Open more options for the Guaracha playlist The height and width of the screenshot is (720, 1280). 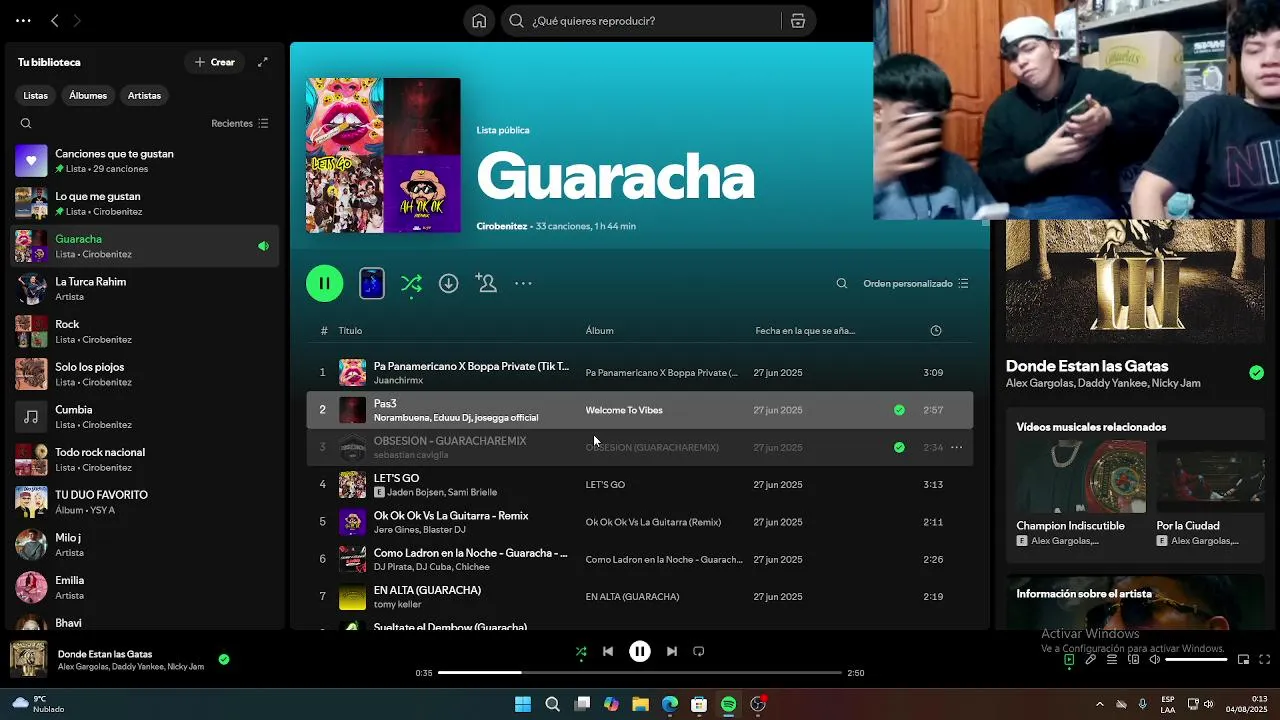tap(523, 284)
